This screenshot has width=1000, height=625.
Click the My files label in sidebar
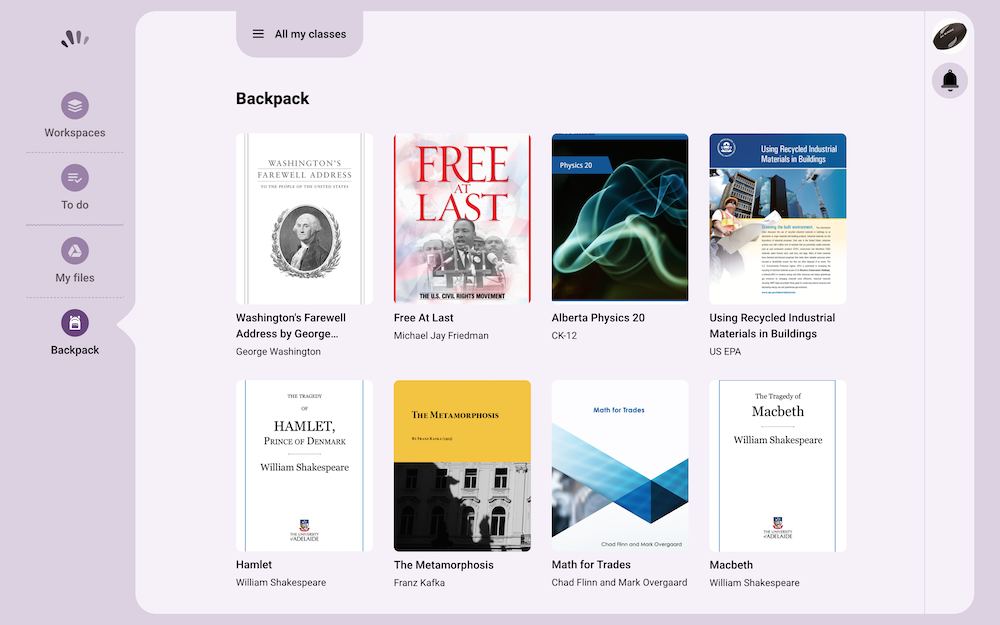pyautogui.click(x=75, y=277)
